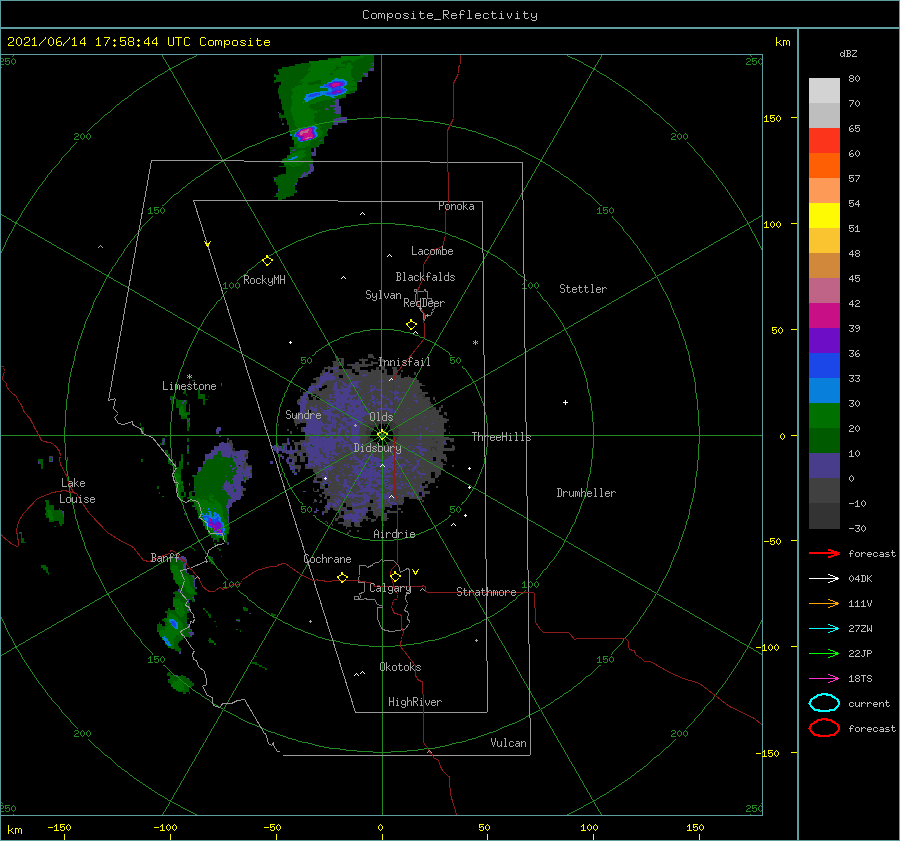
Task: Click the magenta storm core northeast of Banff
Action: 214,524
